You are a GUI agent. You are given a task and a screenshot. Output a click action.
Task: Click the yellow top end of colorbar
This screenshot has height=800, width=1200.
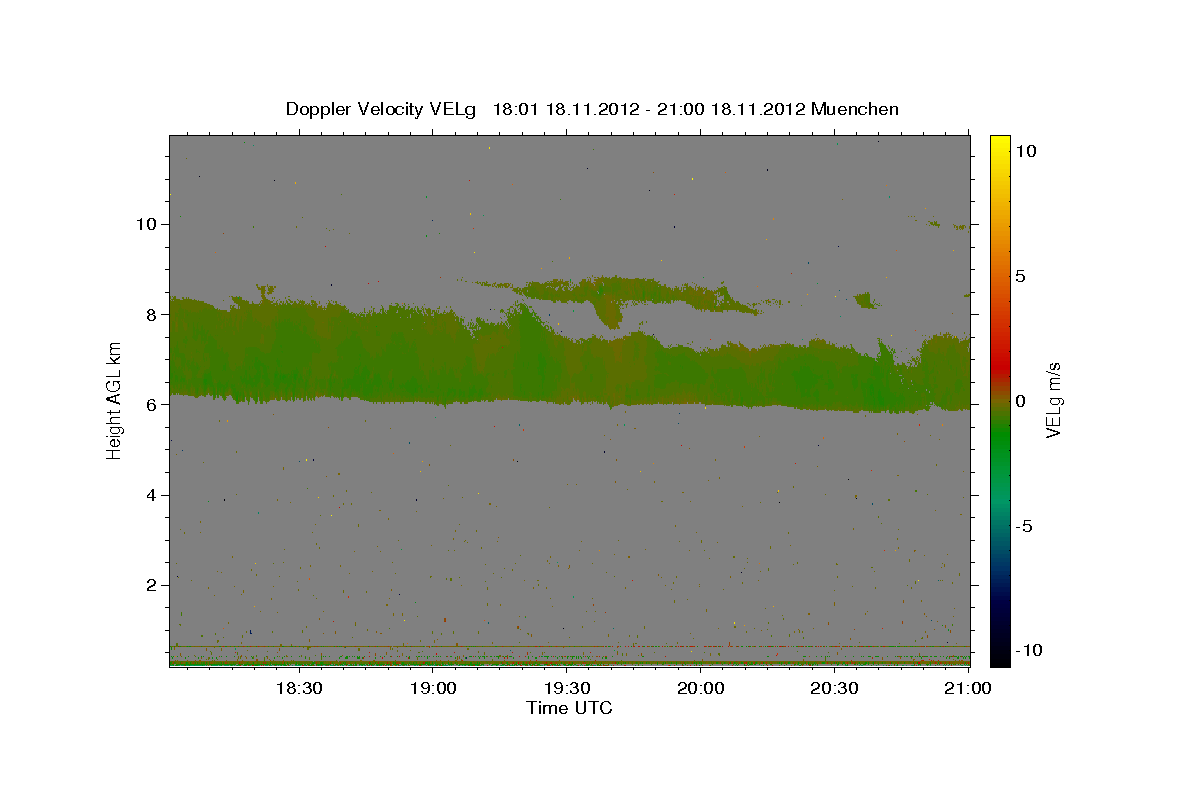coord(1000,142)
